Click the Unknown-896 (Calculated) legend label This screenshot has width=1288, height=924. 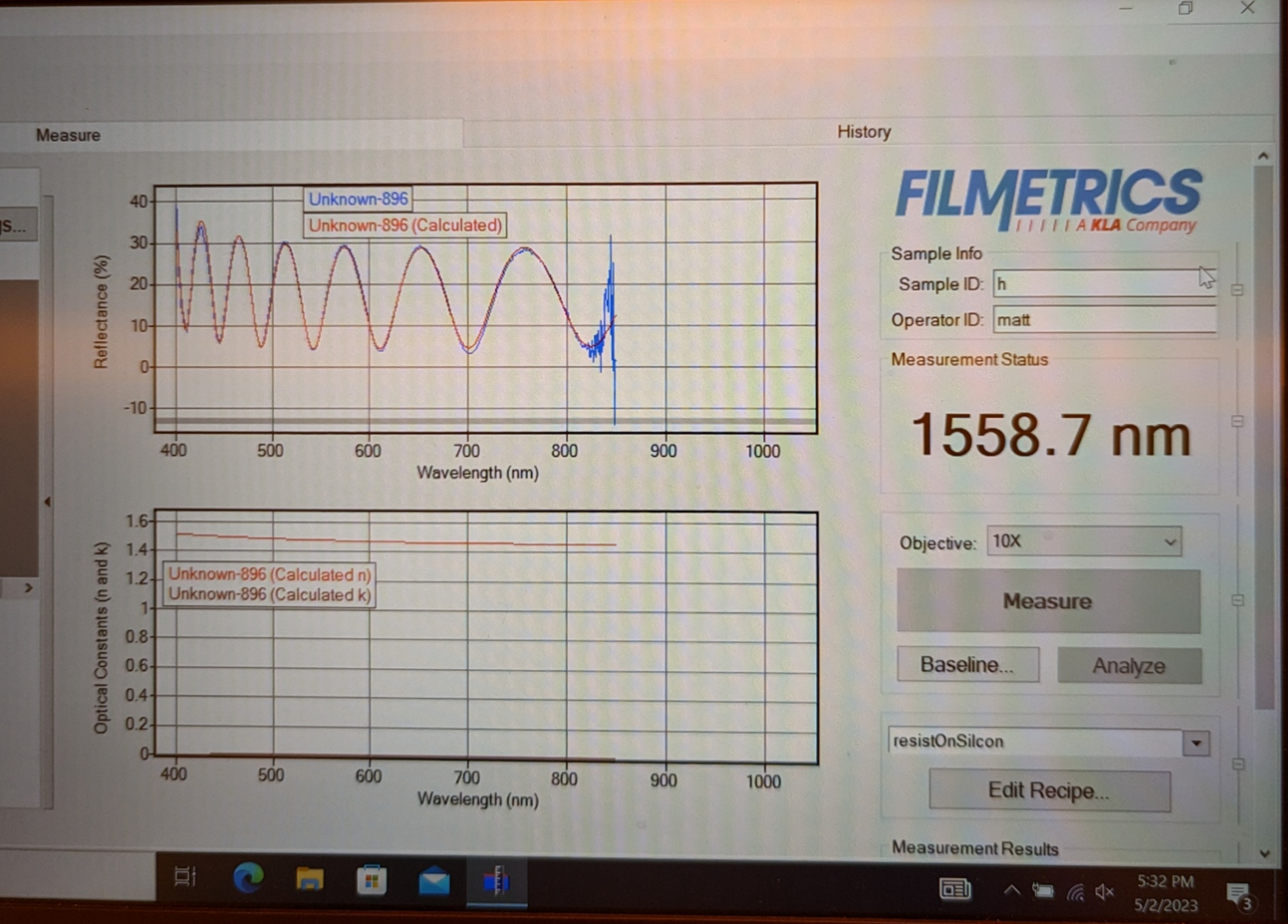tap(405, 225)
